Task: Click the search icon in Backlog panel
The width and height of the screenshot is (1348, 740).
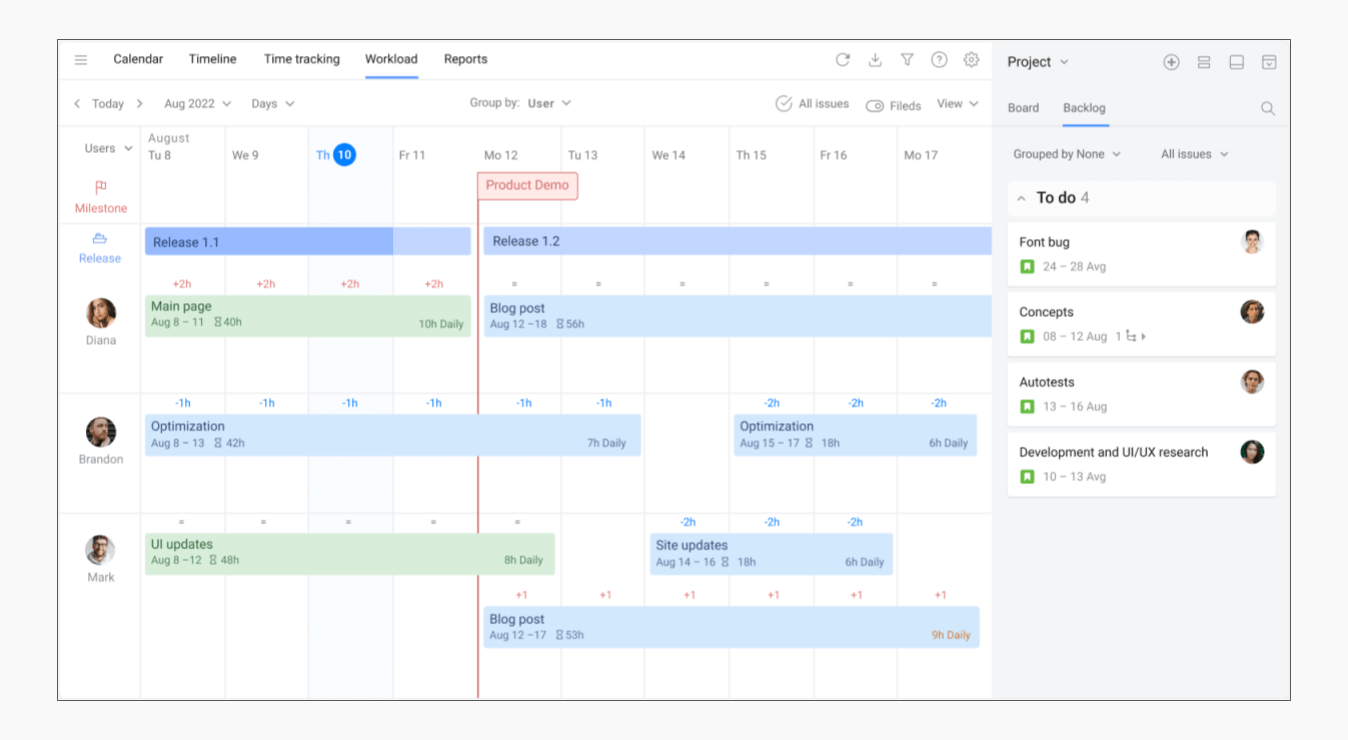Action: 1268,108
